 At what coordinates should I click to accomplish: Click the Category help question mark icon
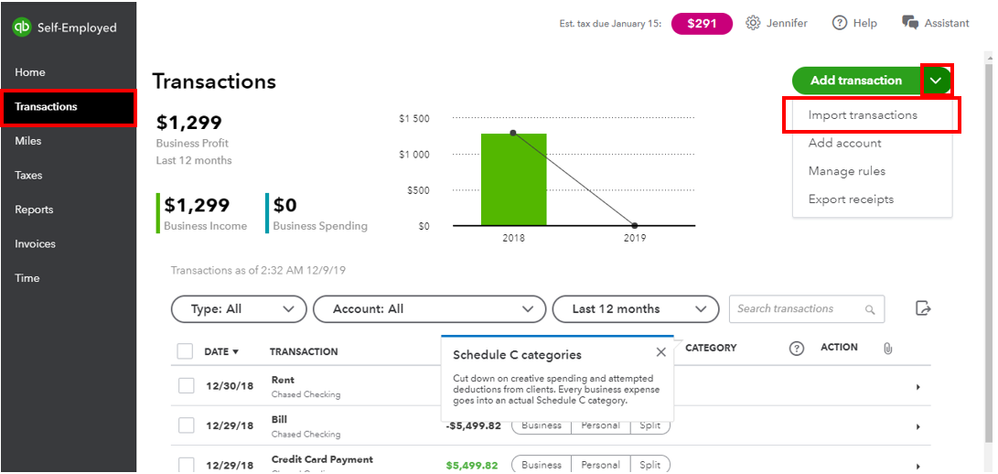tap(796, 348)
